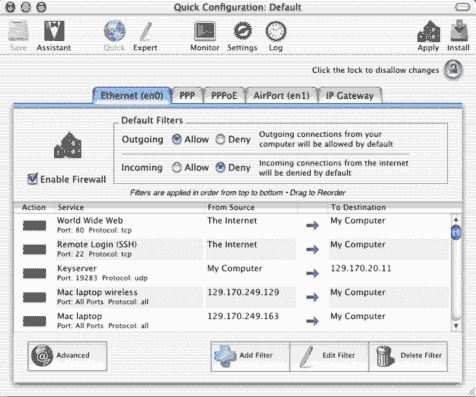Click the arrow in the World Wide Web row
This screenshot has width=476, height=397.
tap(313, 226)
